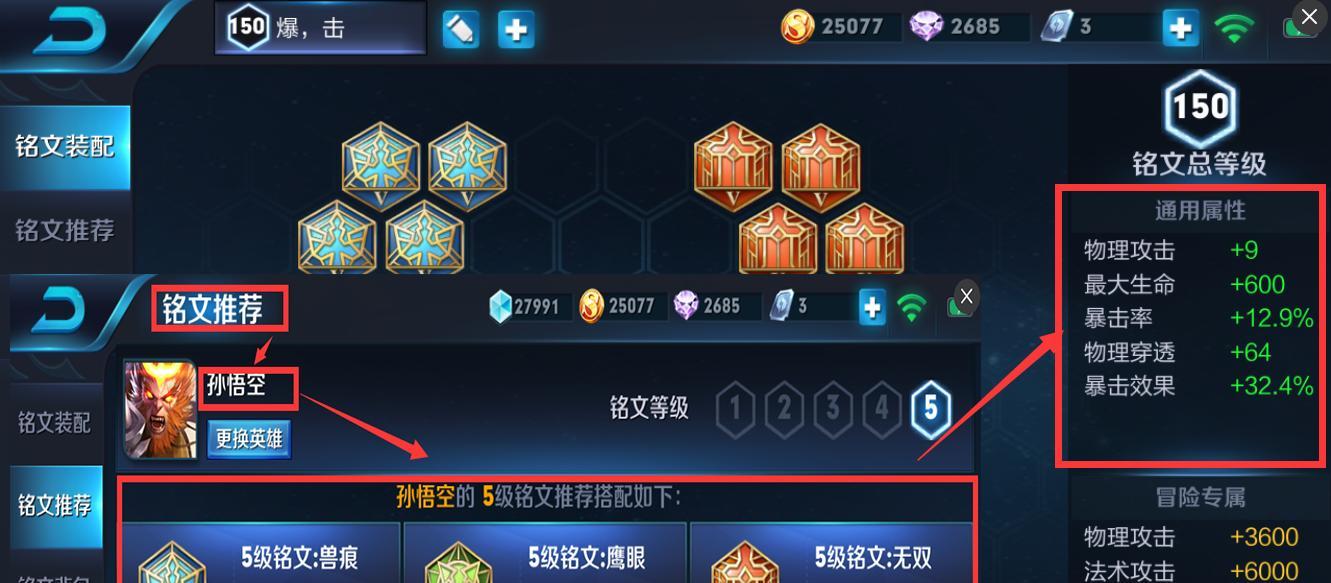Select rune level 1 hexagon
The image size is (1331, 583).
click(x=736, y=408)
